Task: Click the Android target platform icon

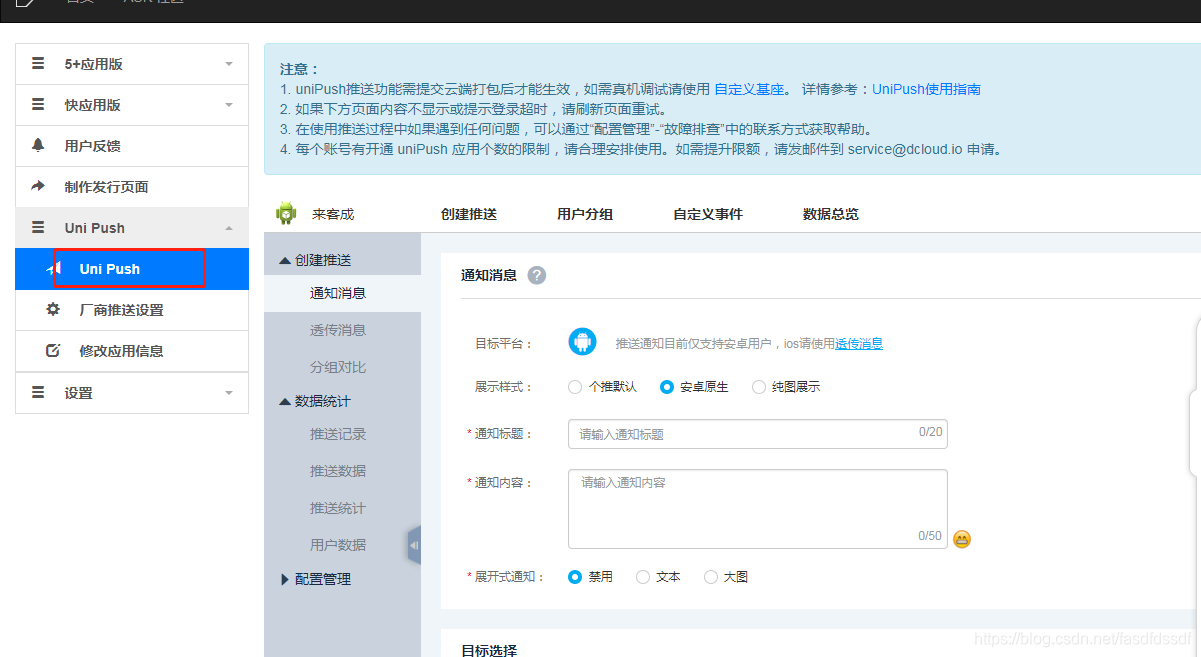Action: pos(582,340)
